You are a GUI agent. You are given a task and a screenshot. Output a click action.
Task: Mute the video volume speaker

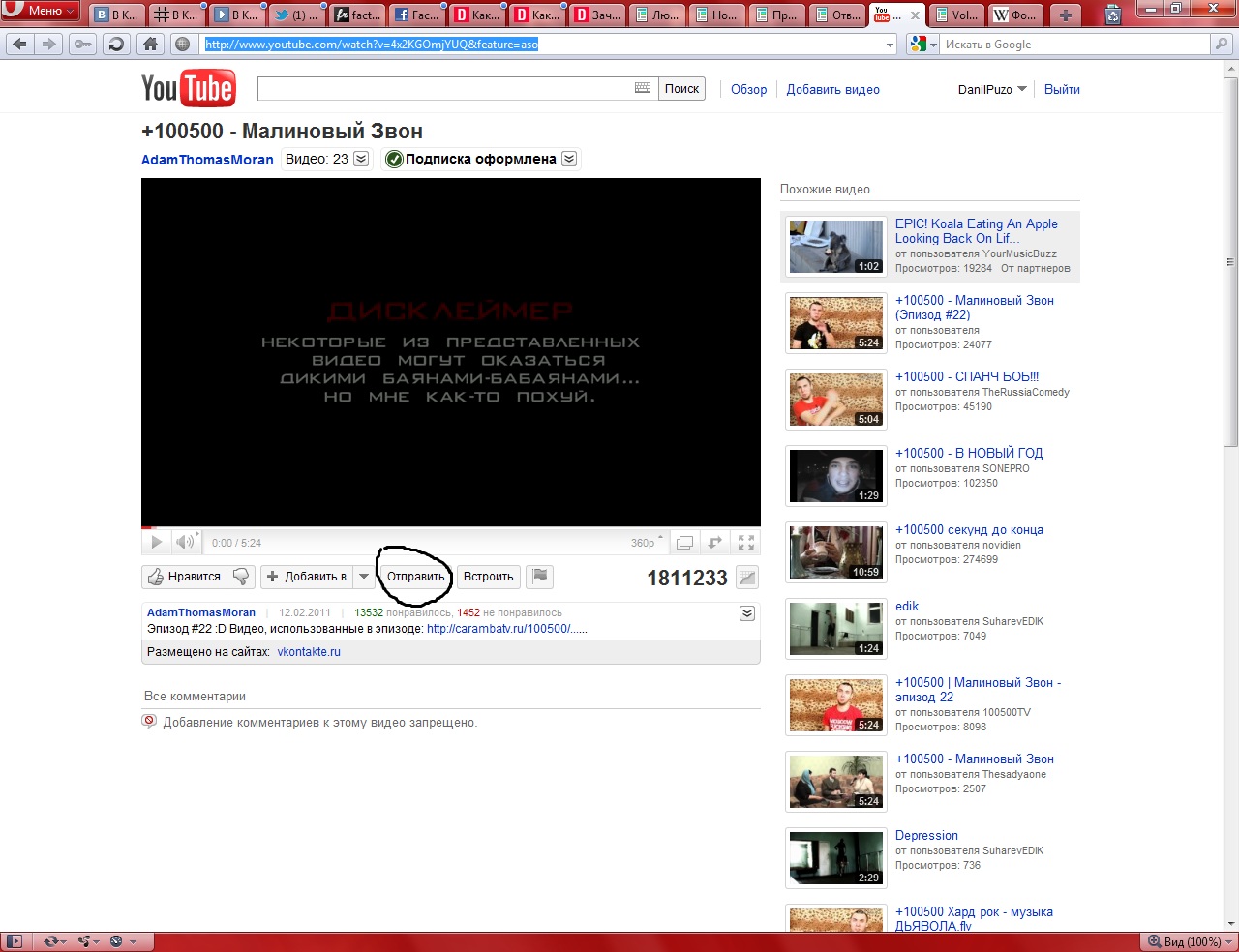(x=184, y=543)
